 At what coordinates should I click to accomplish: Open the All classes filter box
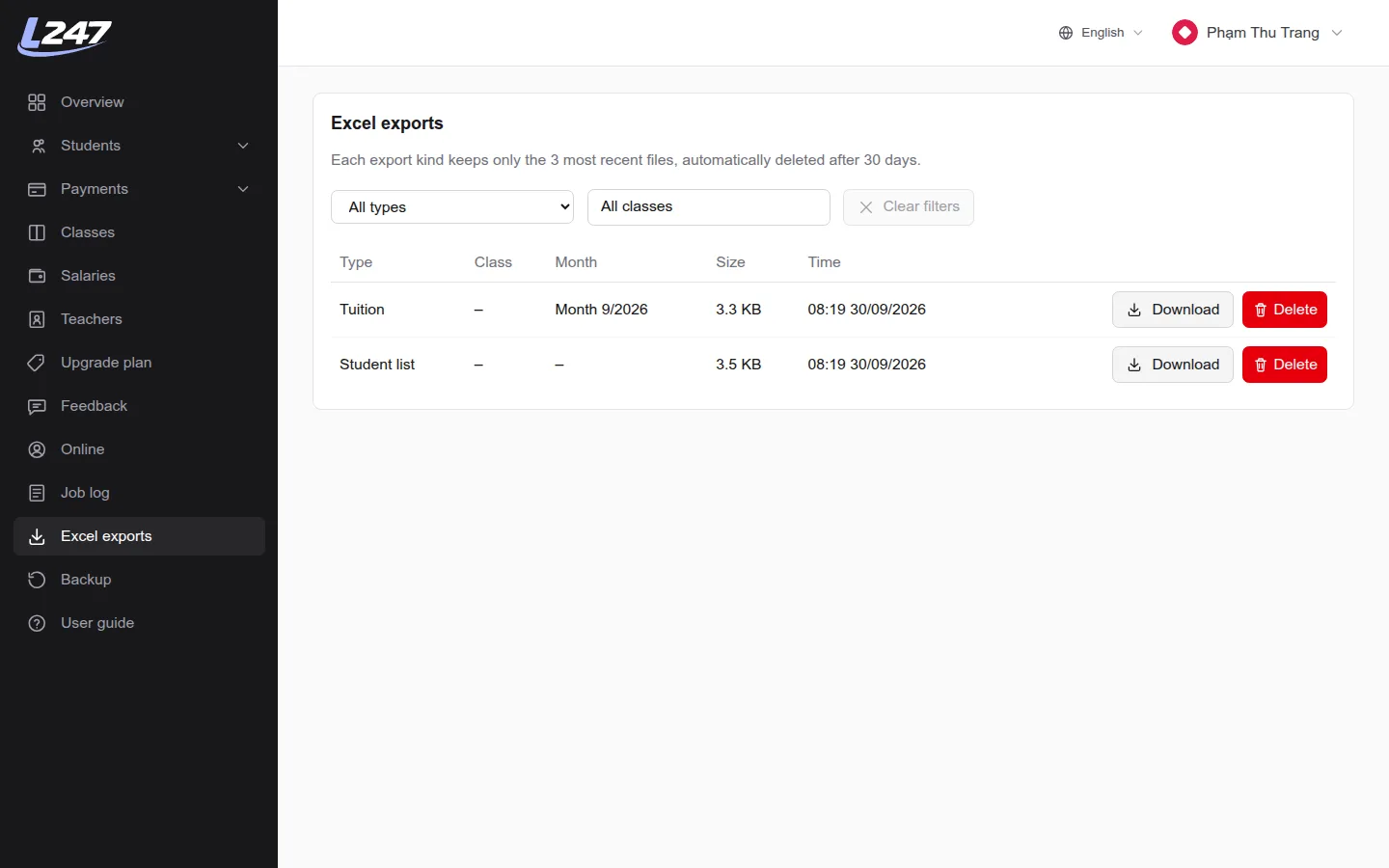(709, 207)
